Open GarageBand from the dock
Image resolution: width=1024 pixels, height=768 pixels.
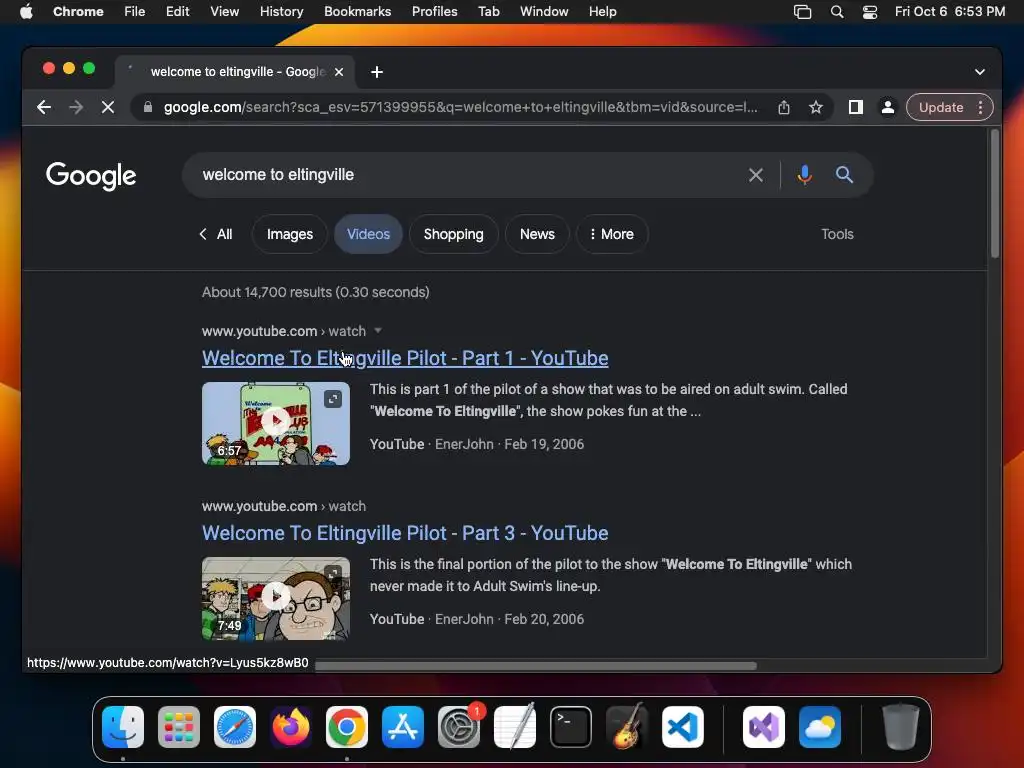point(627,727)
